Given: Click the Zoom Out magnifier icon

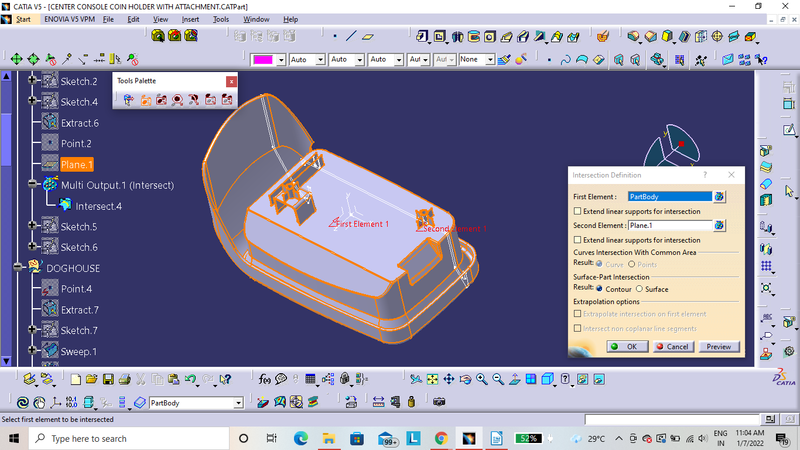Looking at the screenshot, I should [498, 379].
